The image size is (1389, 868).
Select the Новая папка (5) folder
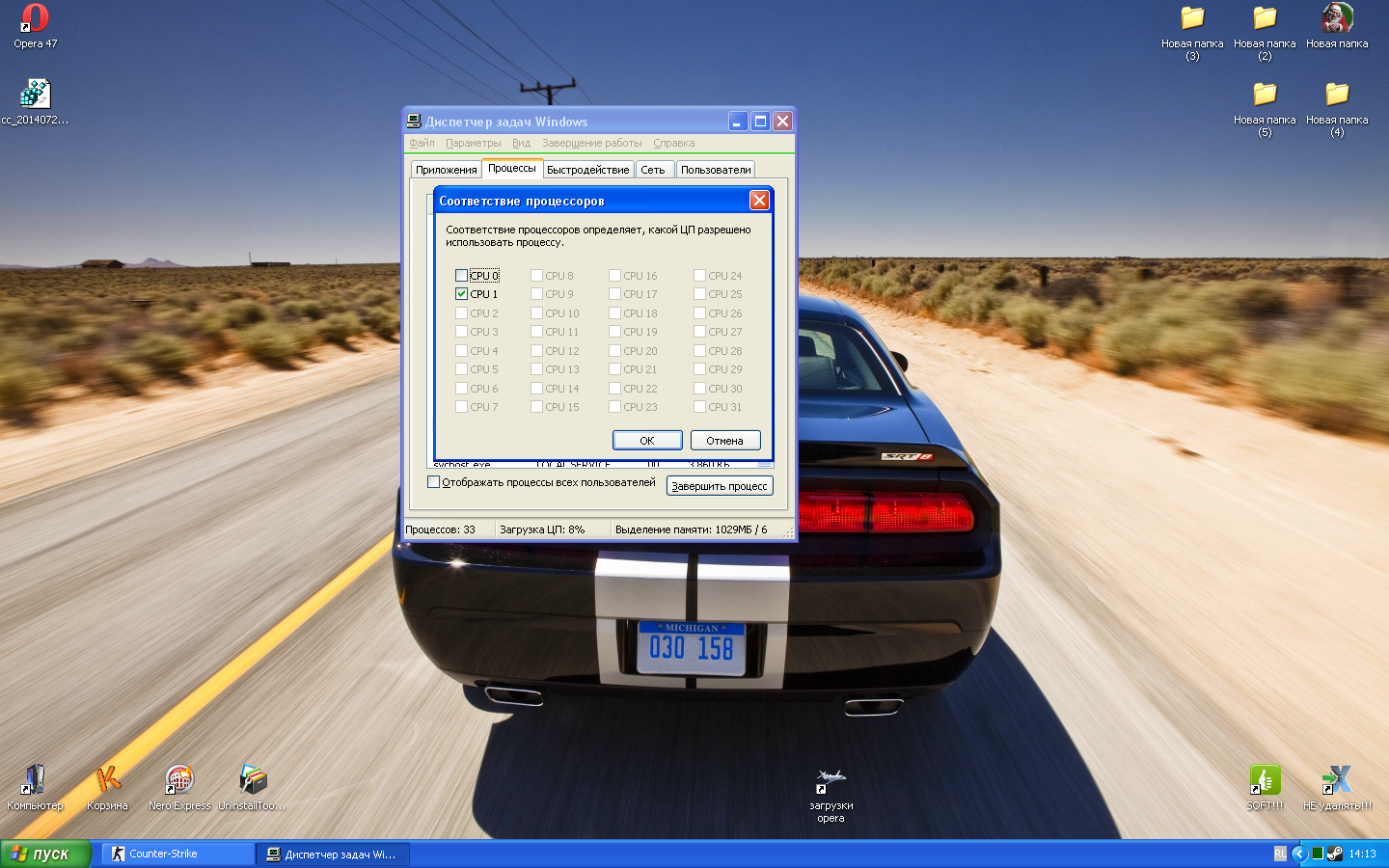pyautogui.click(x=1265, y=109)
